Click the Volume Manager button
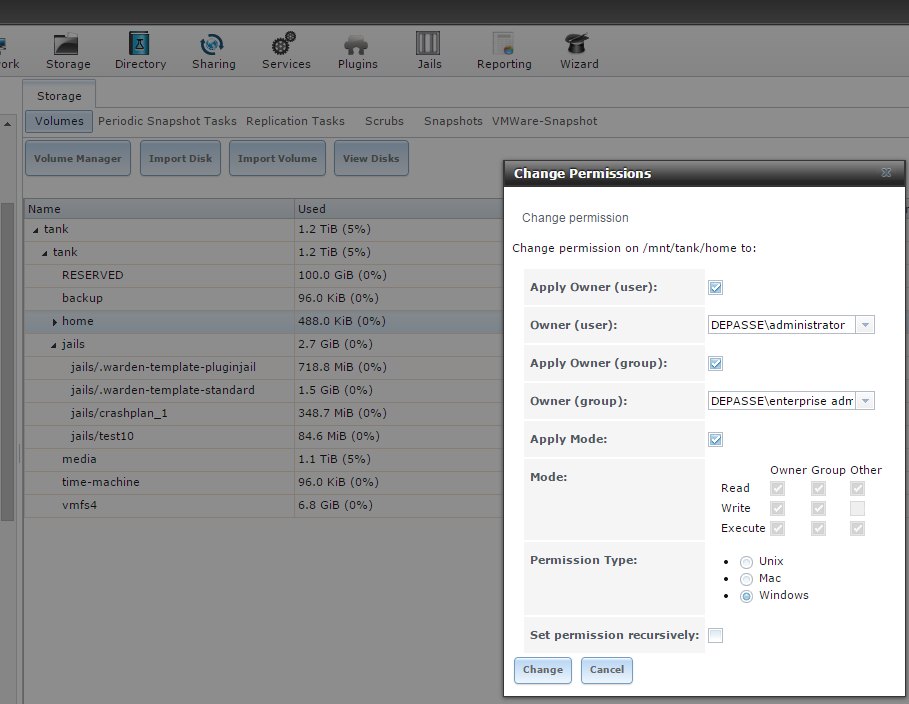Image resolution: width=909 pixels, height=704 pixels. pos(78,158)
